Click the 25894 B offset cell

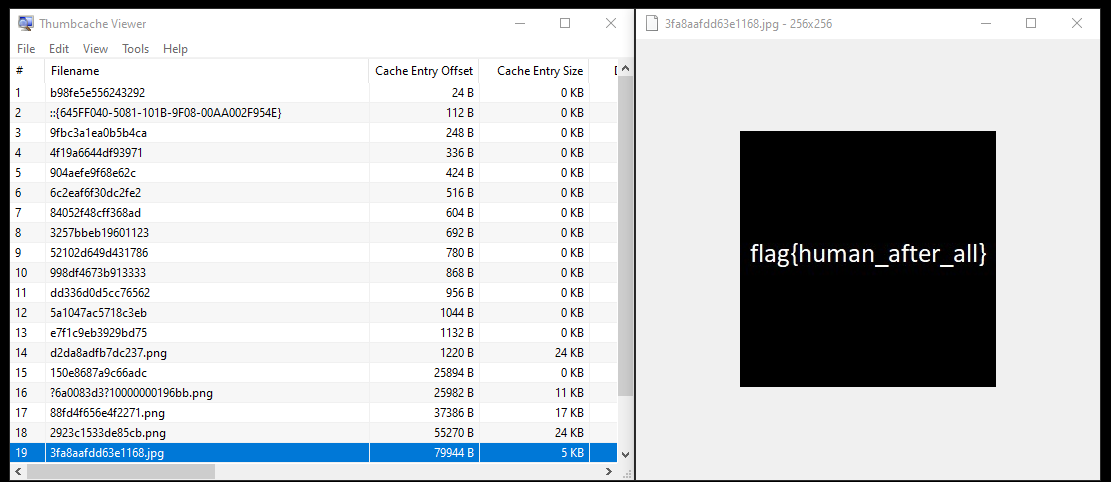point(424,372)
